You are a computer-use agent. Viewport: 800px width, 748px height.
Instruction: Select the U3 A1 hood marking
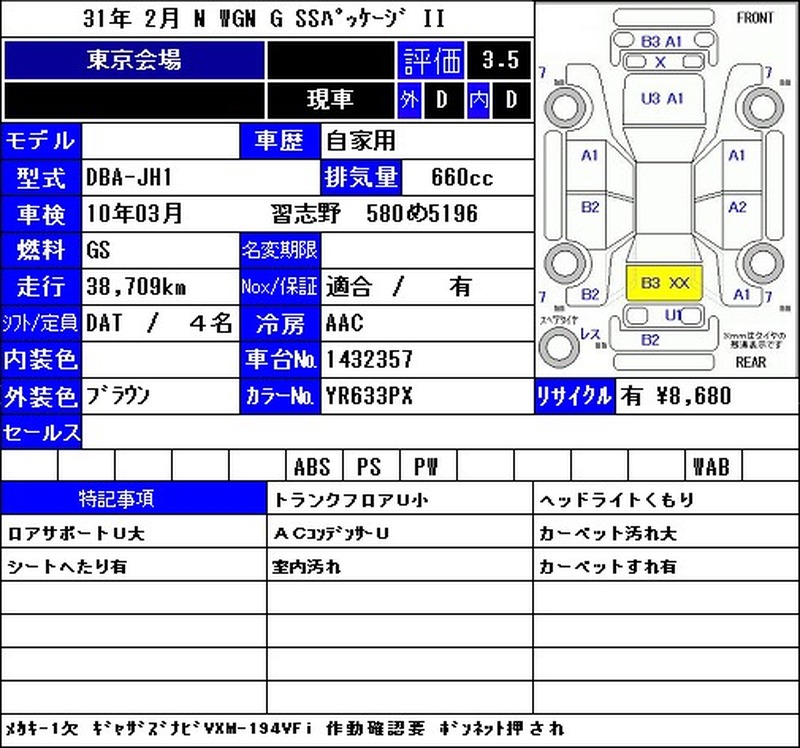pos(662,98)
